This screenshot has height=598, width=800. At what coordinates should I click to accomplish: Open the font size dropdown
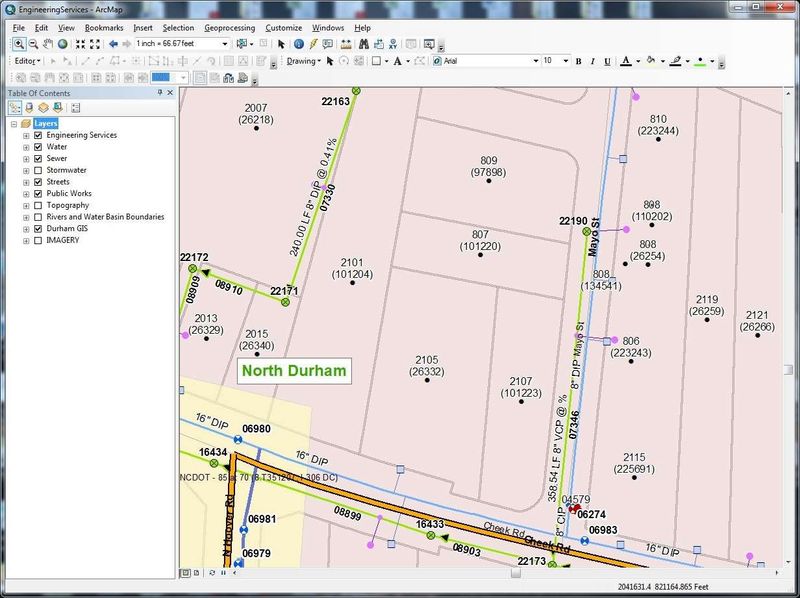tap(566, 61)
